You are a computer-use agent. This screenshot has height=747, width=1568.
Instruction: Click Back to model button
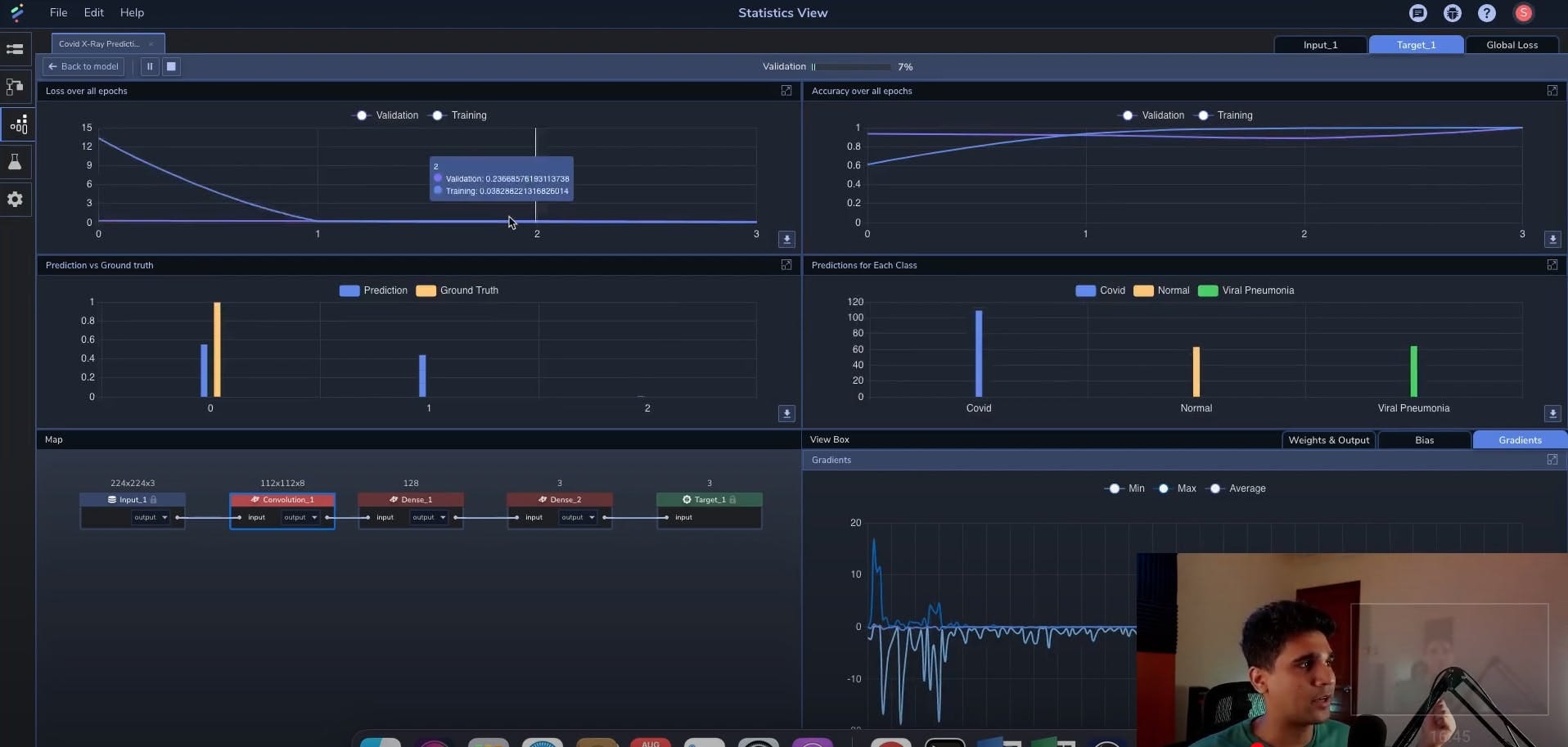click(83, 66)
